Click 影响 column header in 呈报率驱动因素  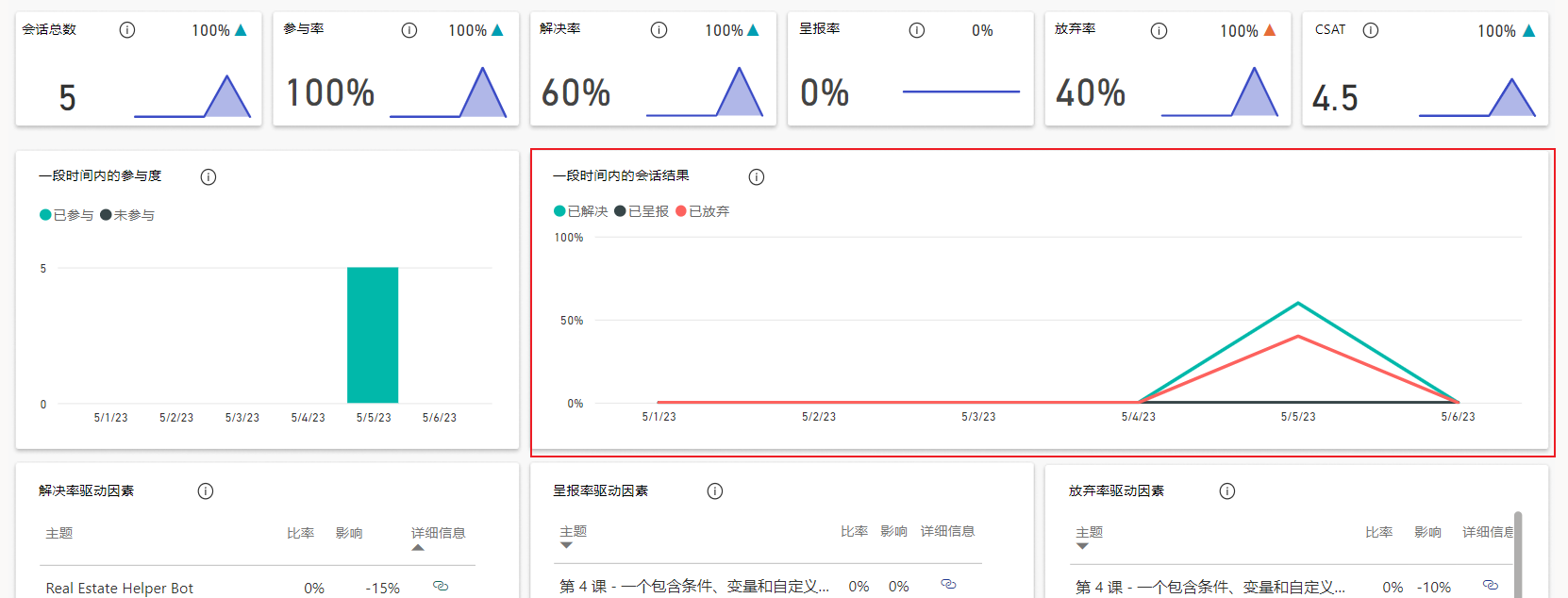coord(893,531)
